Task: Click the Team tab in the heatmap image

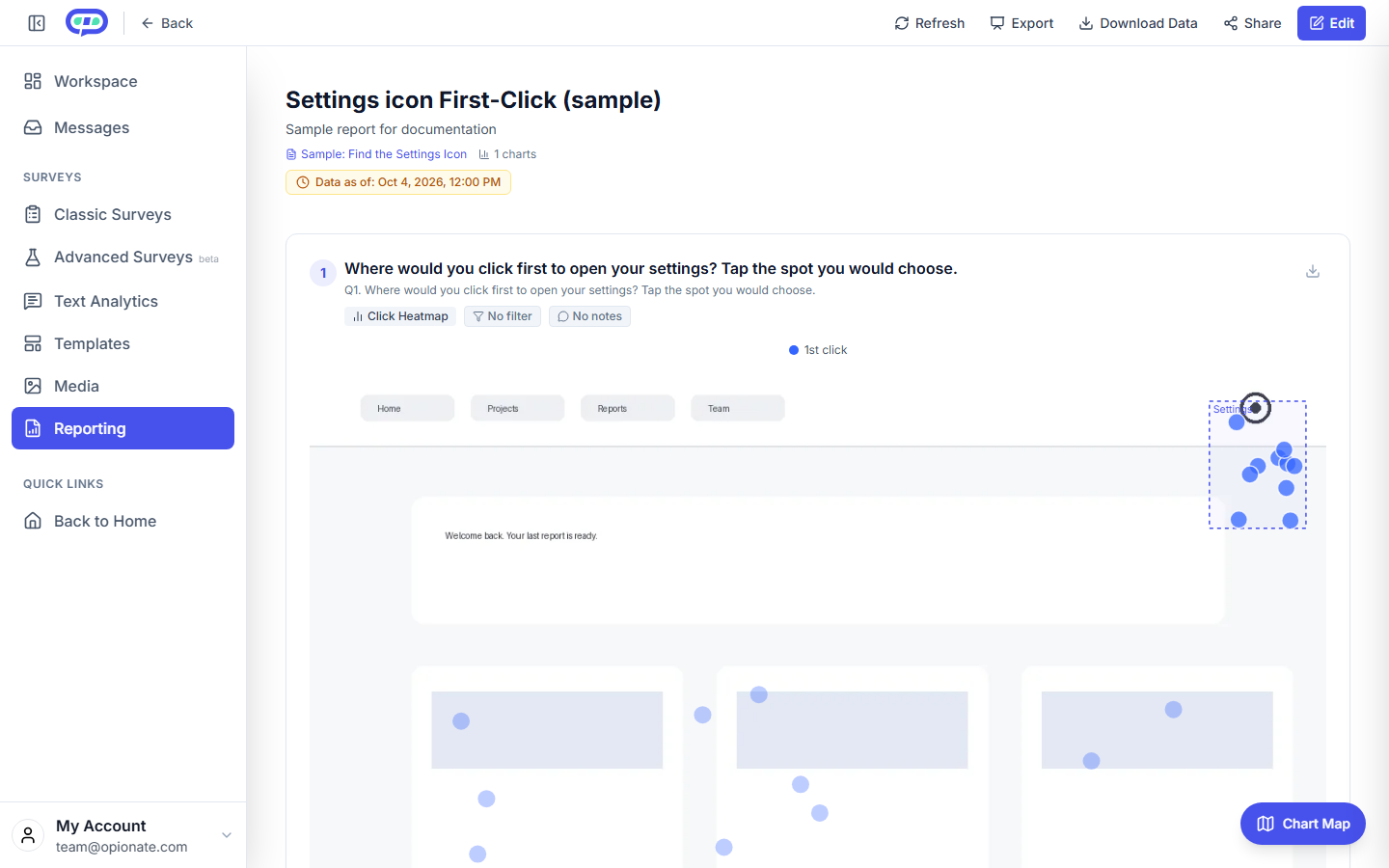Action: point(737,408)
